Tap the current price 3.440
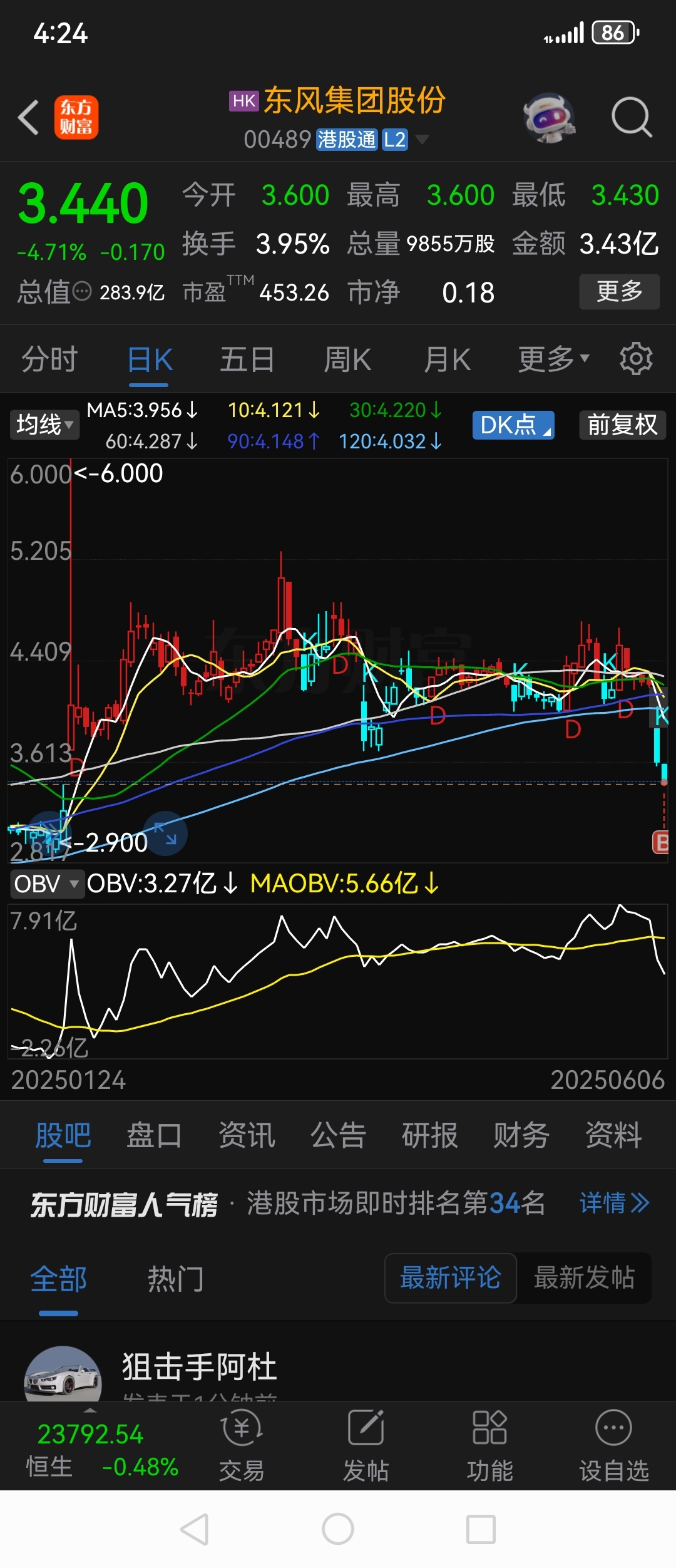This screenshot has height=1568, width=676. point(83,204)
